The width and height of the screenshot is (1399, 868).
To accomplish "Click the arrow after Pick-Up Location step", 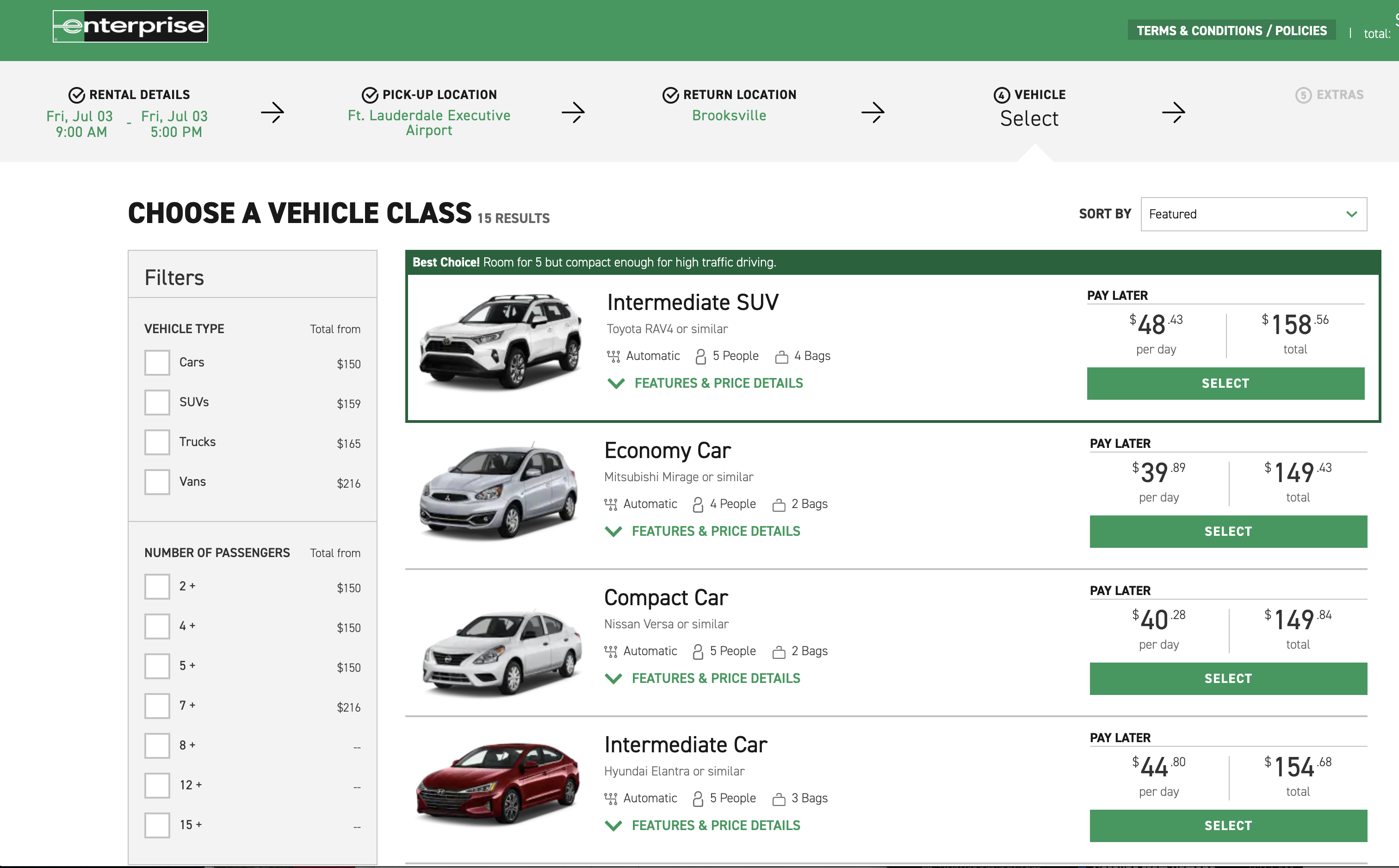I will tap(573, 112).
